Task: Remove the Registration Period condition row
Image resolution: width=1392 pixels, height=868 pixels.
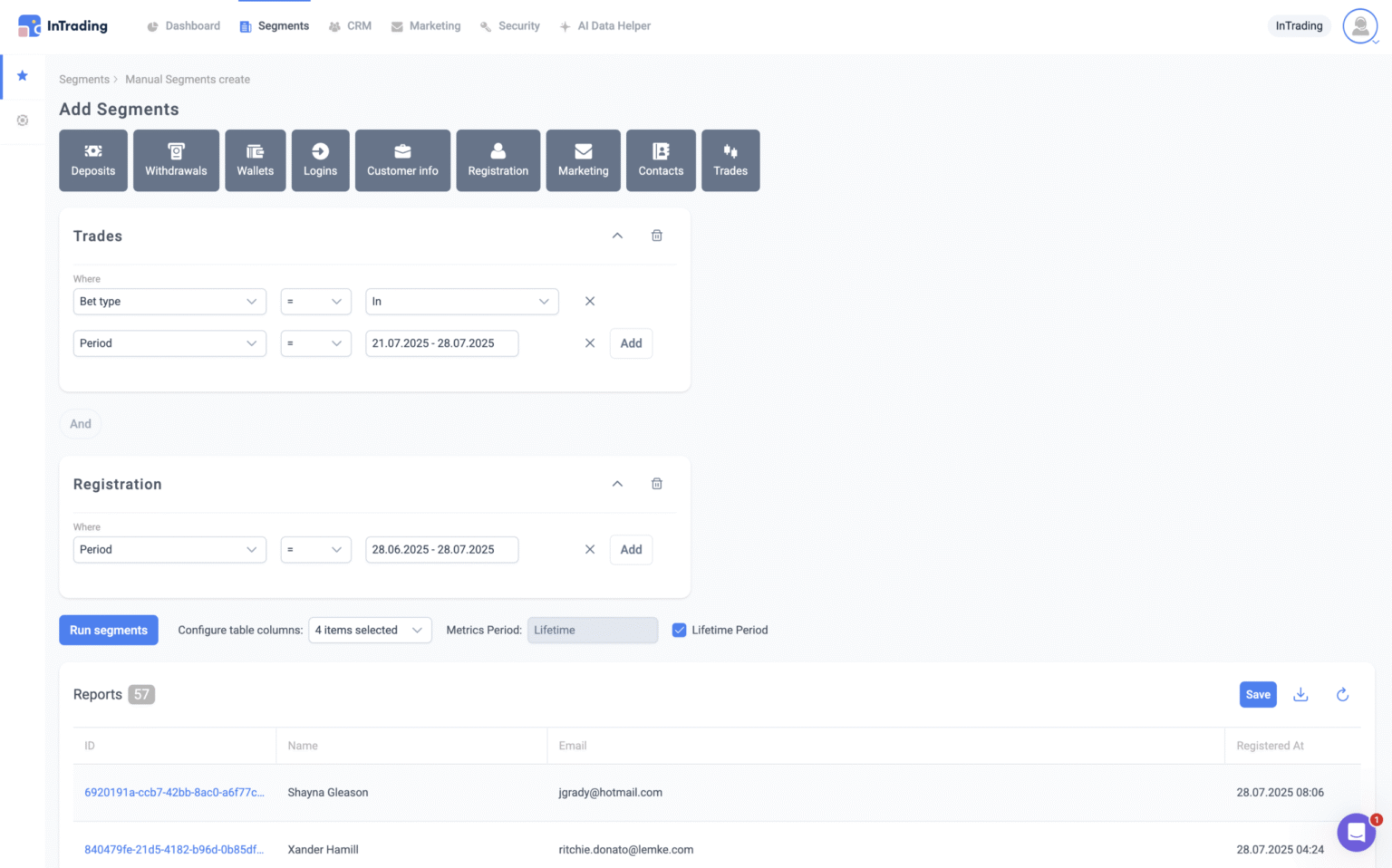Action: coord(590,550)
